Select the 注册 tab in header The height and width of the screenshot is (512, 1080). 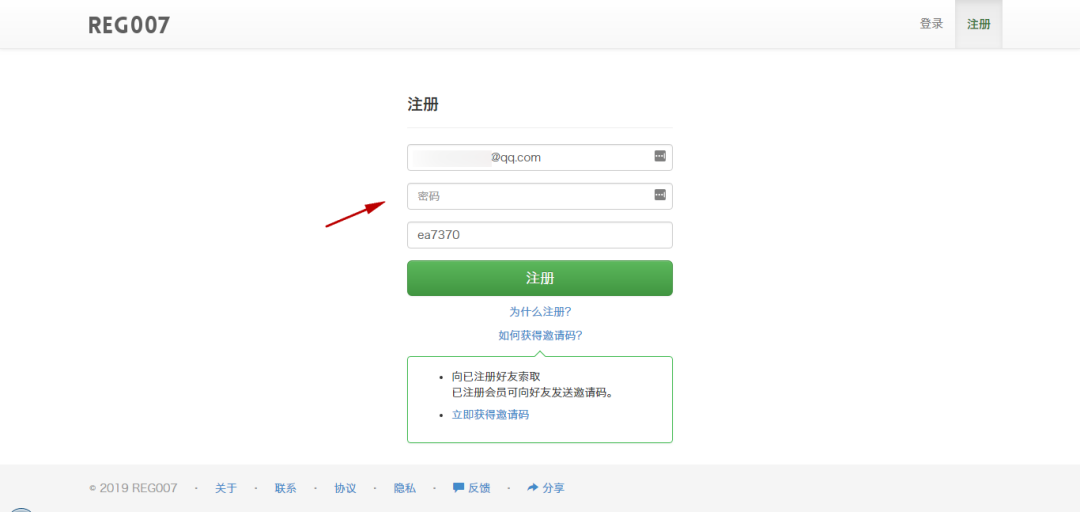point(979,24)
